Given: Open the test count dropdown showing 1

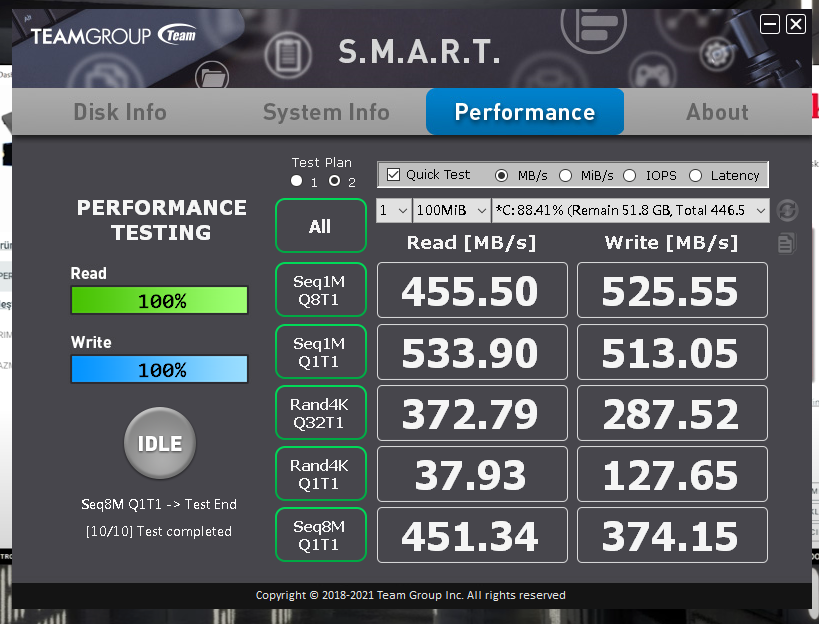Looking at the screenshot, I should click(x=394, y=210).
